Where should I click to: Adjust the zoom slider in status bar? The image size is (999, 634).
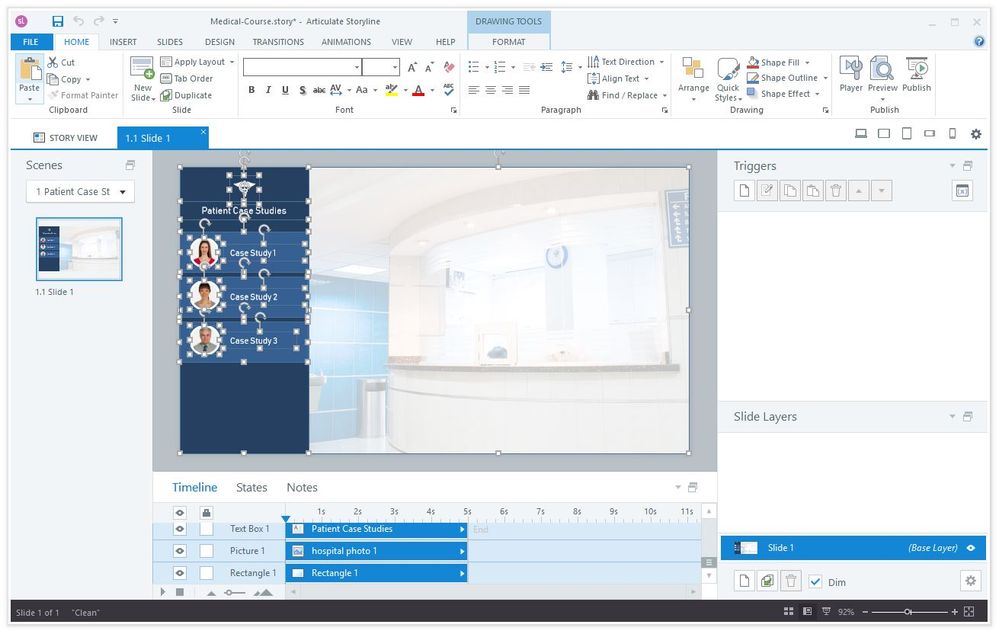pos(908,611)
